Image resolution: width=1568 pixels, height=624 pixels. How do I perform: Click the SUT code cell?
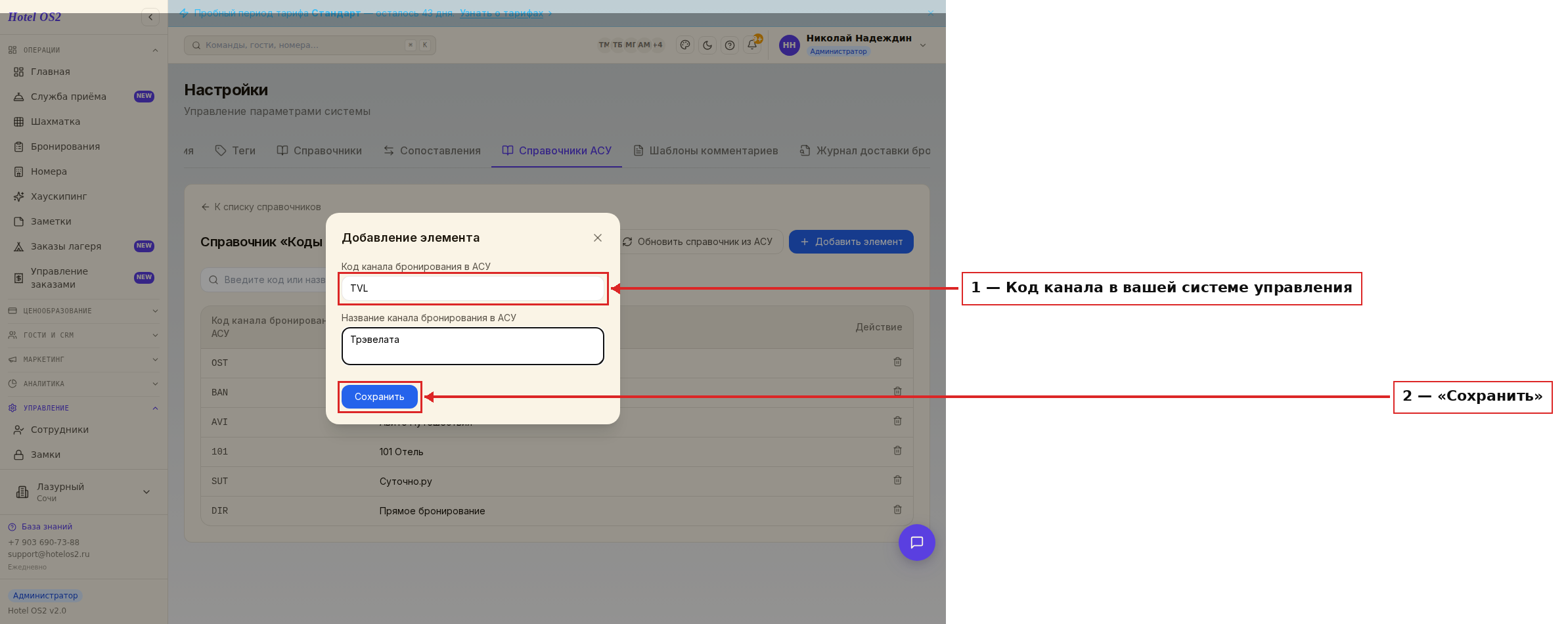pyautogui.click(x=219, y=481)
